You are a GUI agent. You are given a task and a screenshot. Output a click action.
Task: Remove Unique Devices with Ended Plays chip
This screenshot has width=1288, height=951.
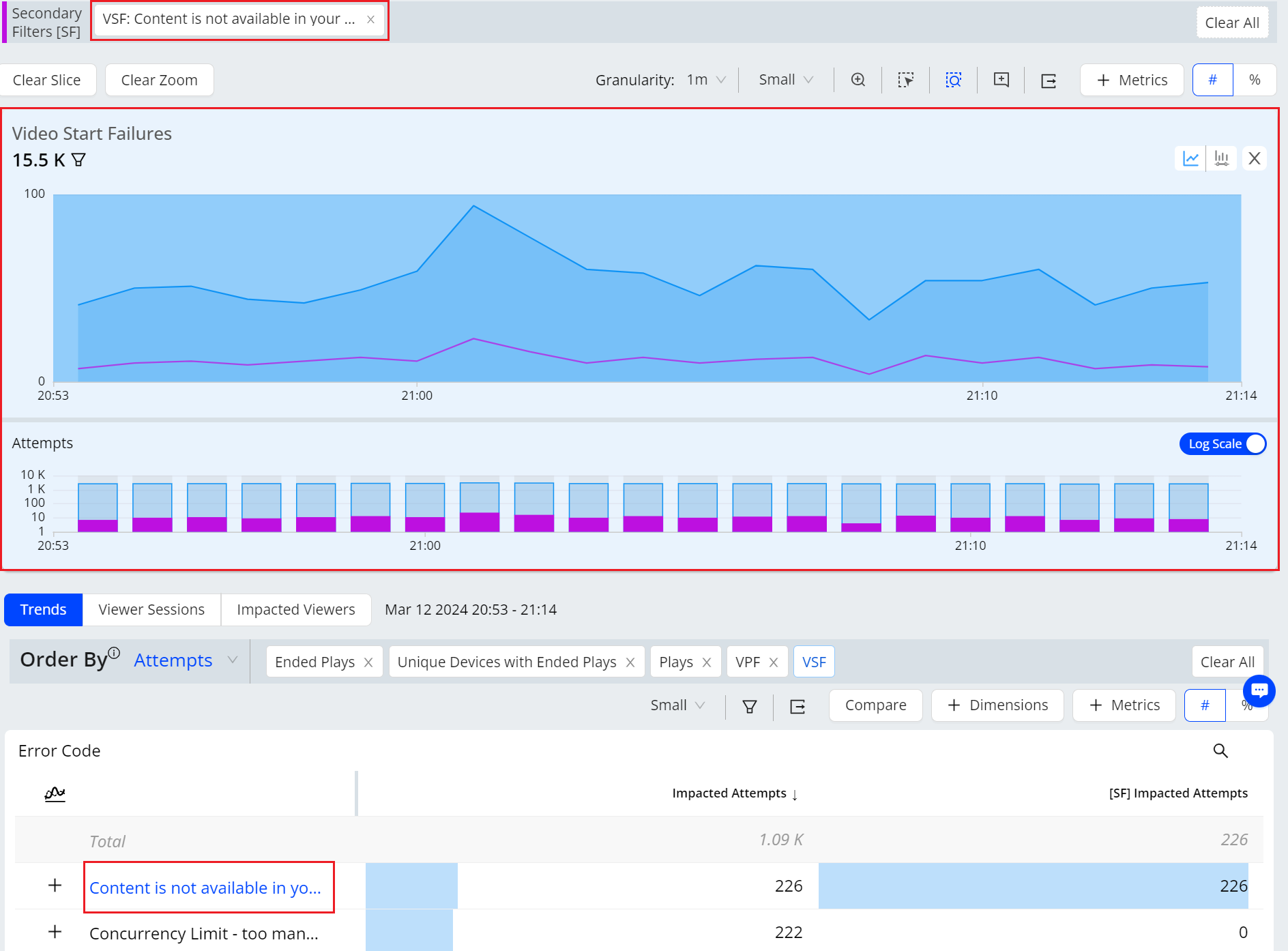(x=630, y=662)
